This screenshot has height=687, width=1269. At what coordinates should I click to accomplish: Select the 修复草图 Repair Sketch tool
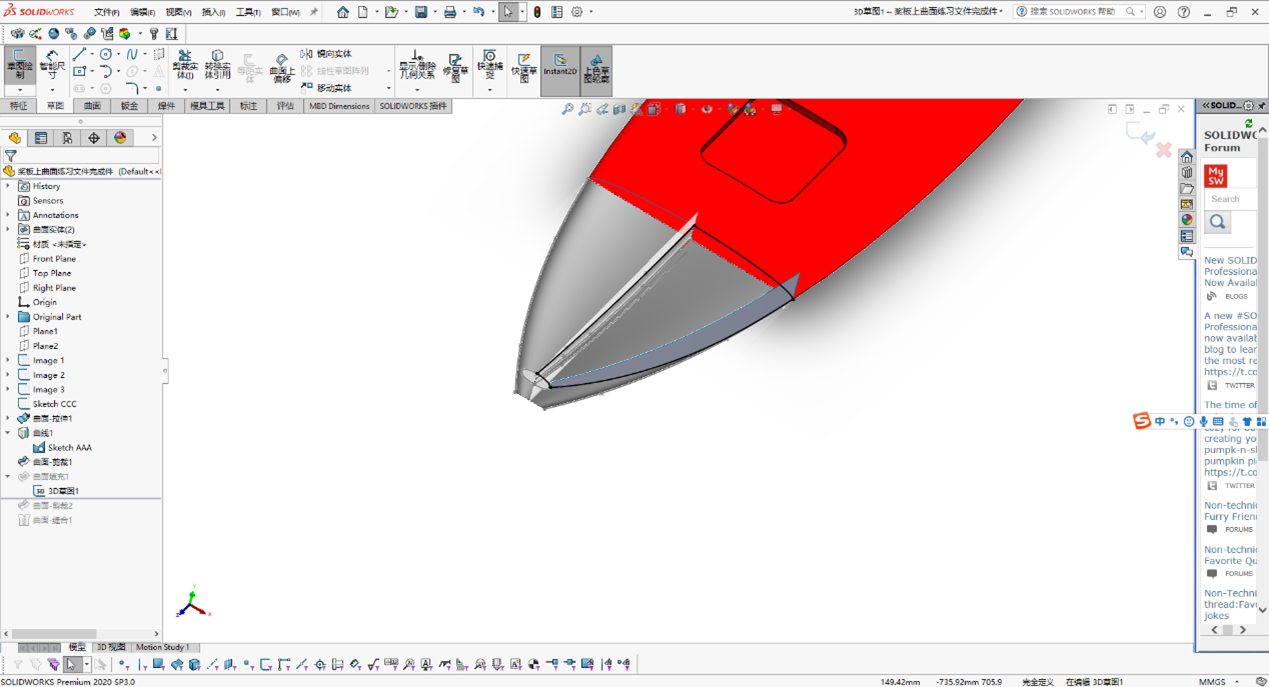point(455,67)
